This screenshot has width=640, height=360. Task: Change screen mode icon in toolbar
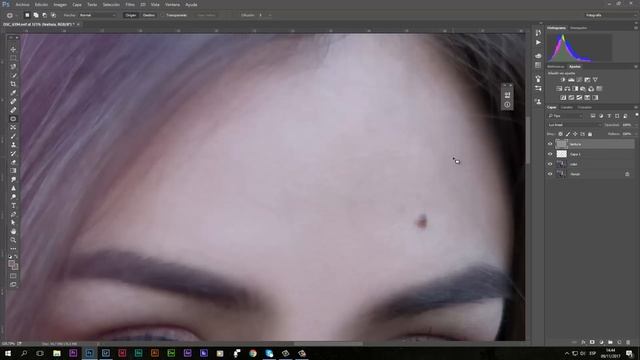point(13,284)
